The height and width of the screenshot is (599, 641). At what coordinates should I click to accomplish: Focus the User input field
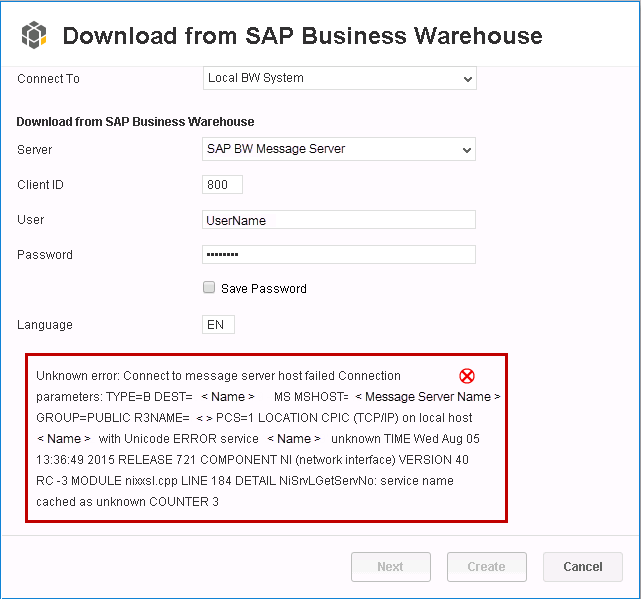click(x=339, y=220)
